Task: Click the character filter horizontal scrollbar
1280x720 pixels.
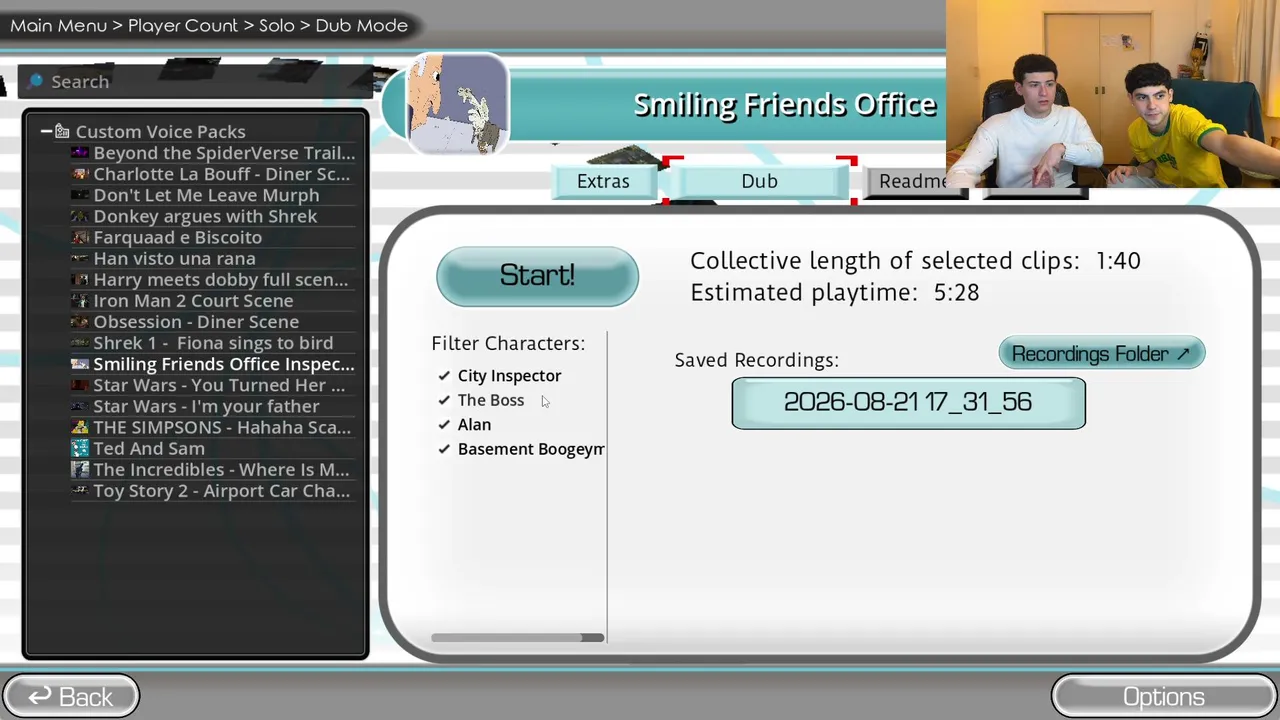Action: pyautogui.click(x=518, y=638)
